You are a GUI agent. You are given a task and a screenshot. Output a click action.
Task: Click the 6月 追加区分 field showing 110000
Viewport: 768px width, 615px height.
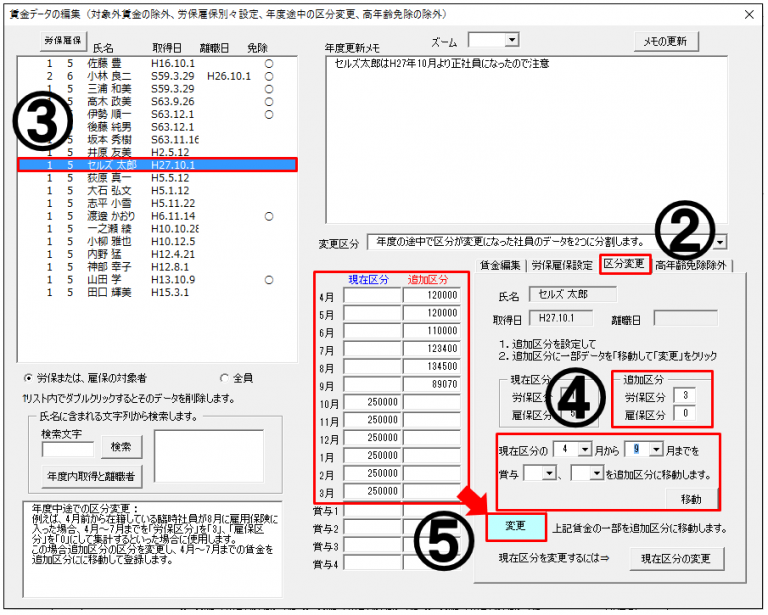[x=432, y=331]
